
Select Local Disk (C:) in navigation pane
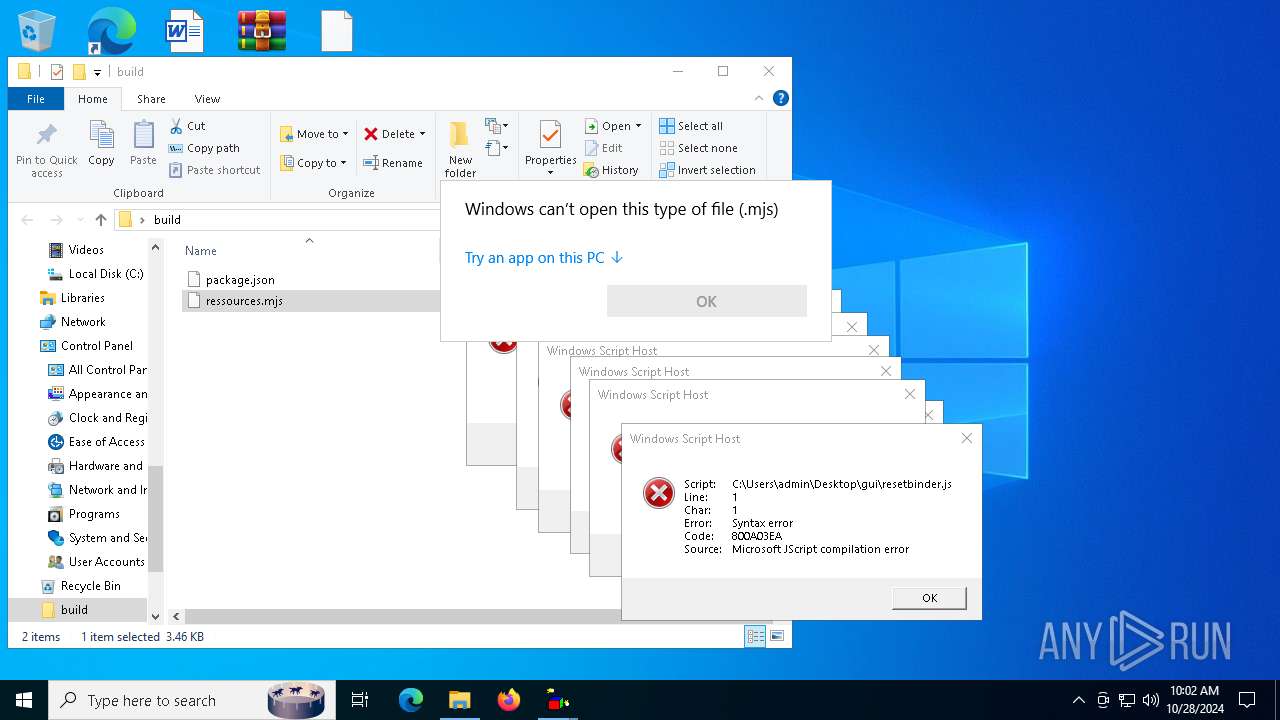(x=96, y=274)
